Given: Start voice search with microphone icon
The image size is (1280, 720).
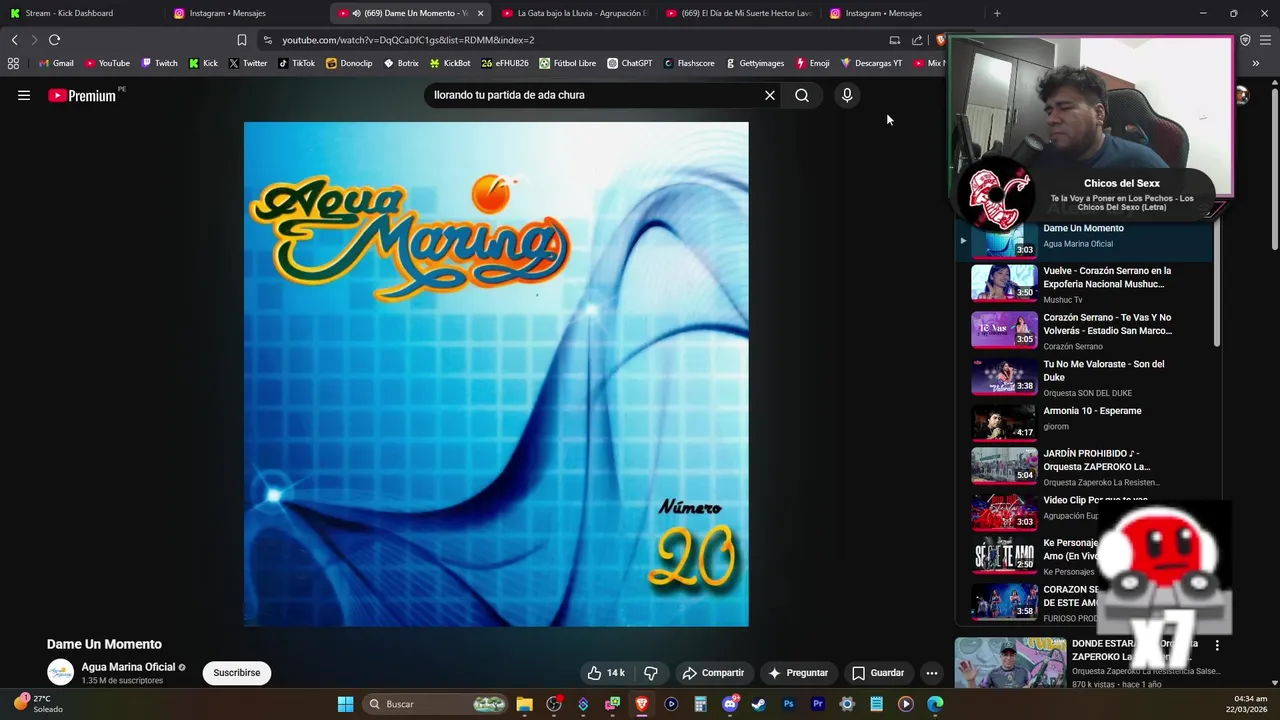Looking at the screenshot, I should click(x=847, y=95).
